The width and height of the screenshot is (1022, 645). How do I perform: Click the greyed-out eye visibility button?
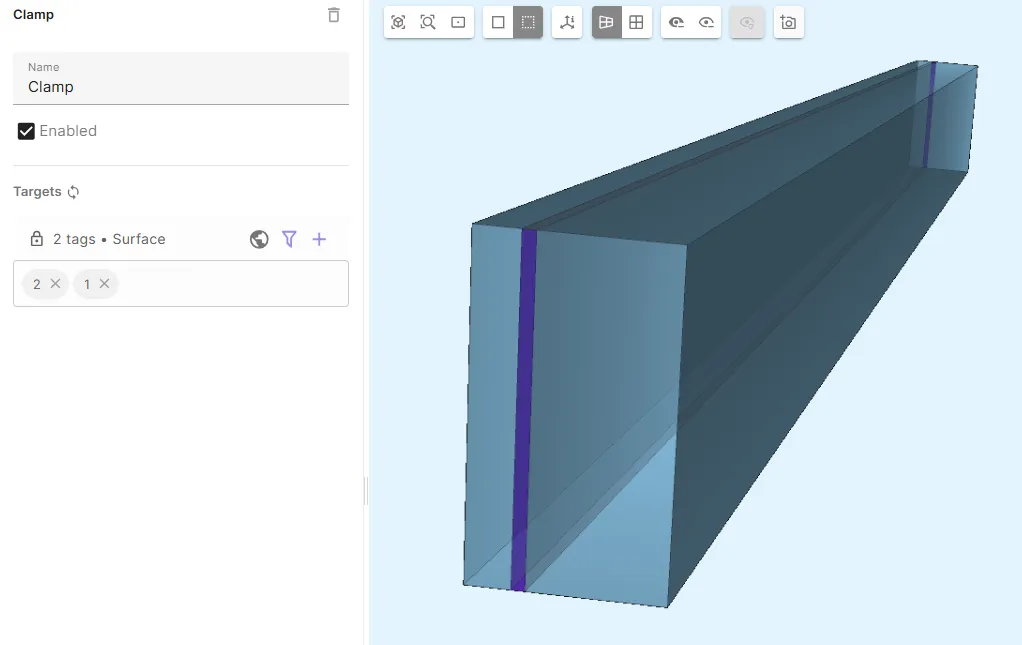747,22
